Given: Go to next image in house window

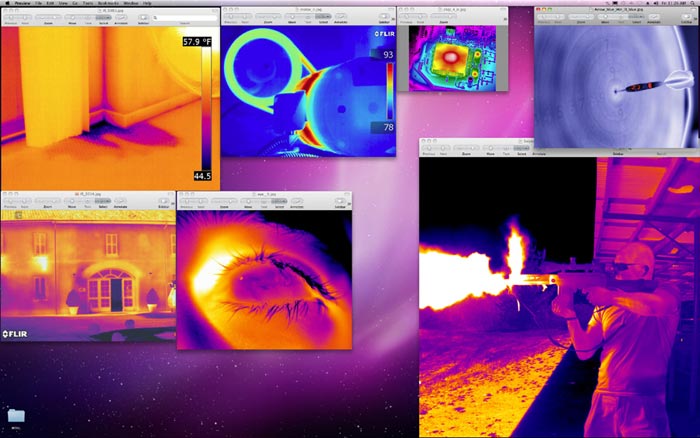Looking at the screenshot, I should [25, 201].
